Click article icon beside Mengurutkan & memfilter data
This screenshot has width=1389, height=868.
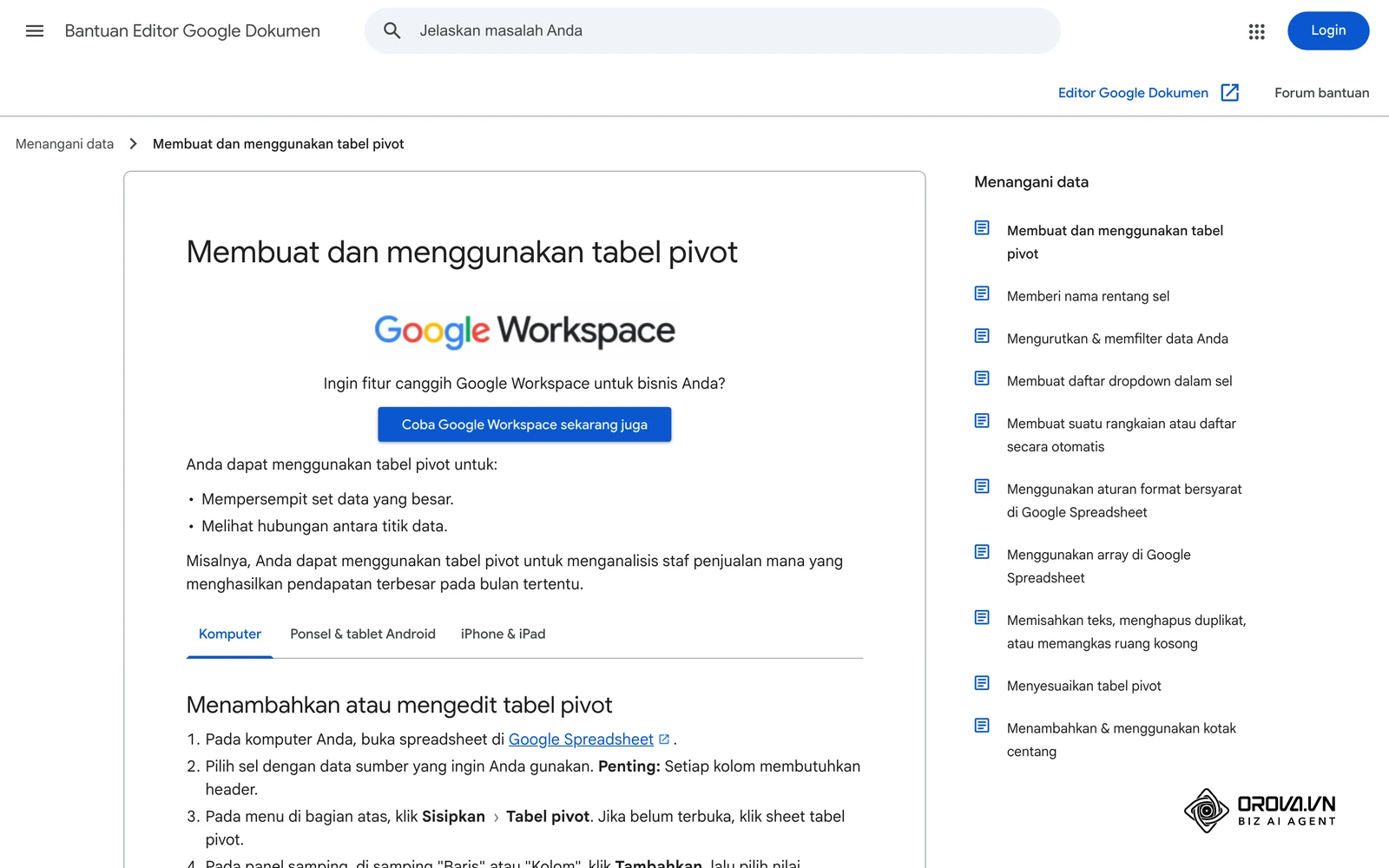[x=982, y=336]
